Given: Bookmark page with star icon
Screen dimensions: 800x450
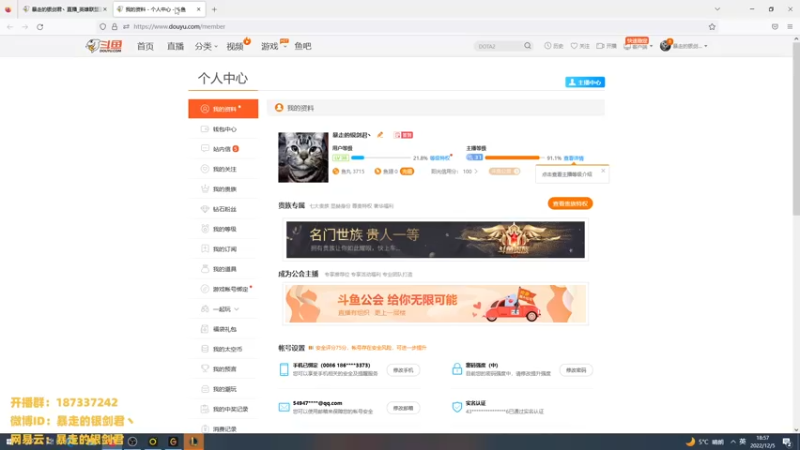Looking at the screenshot, I should point(712,27).
